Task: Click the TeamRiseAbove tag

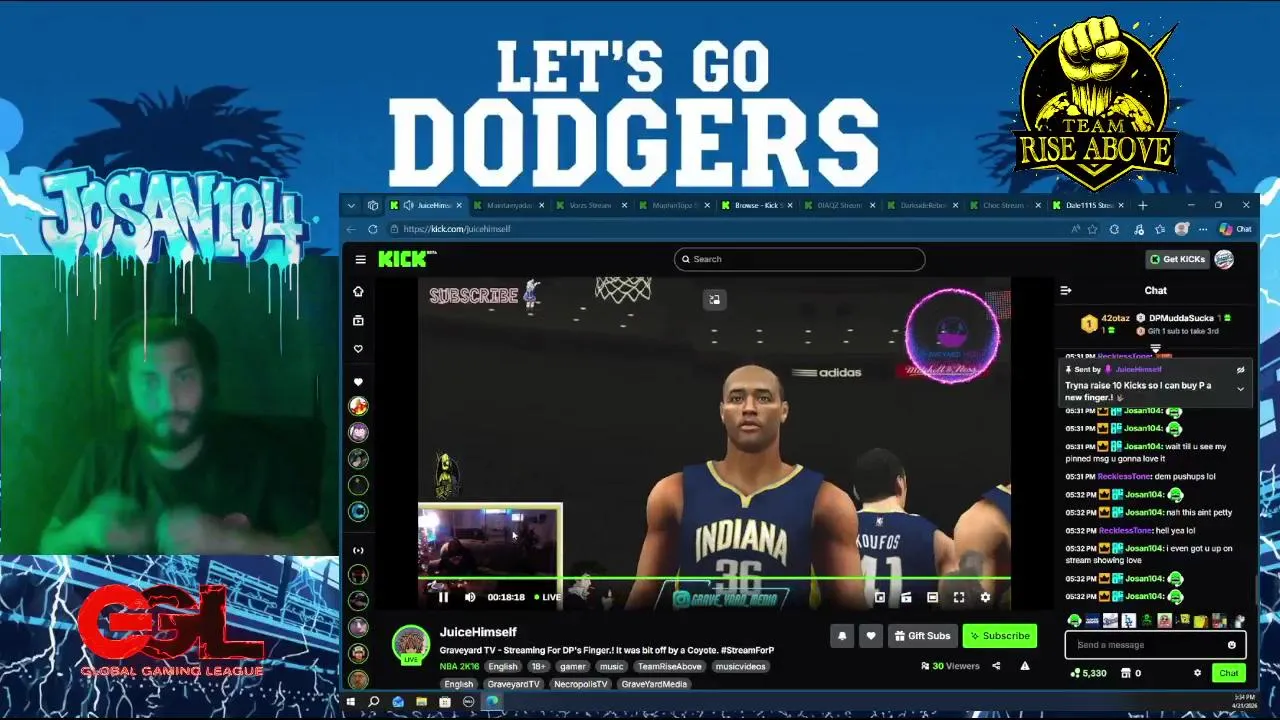Action: (669, 666)
